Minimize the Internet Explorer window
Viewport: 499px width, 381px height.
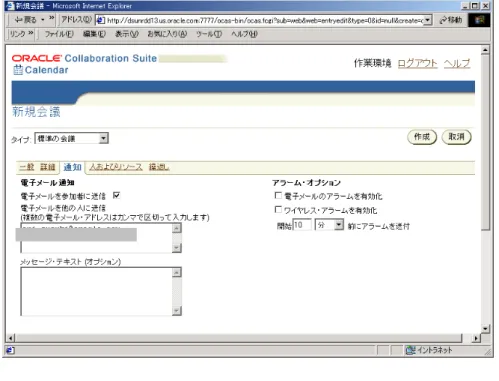[466, 6]
